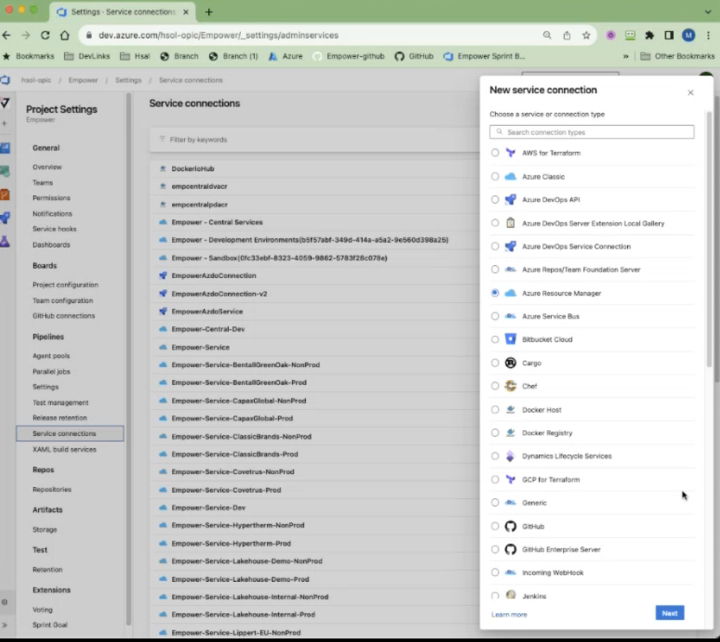Click the Azure DevOps logo in breadcrumb

pos(6,80)
